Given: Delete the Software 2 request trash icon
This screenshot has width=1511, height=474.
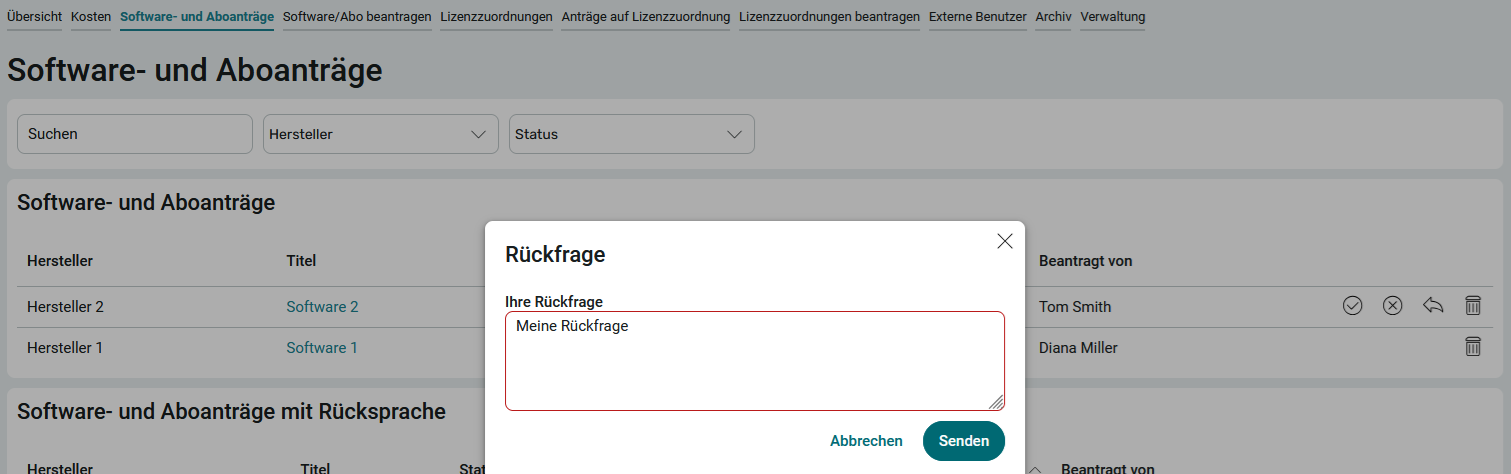Looking at the screenshot, I should point(1472,306).
